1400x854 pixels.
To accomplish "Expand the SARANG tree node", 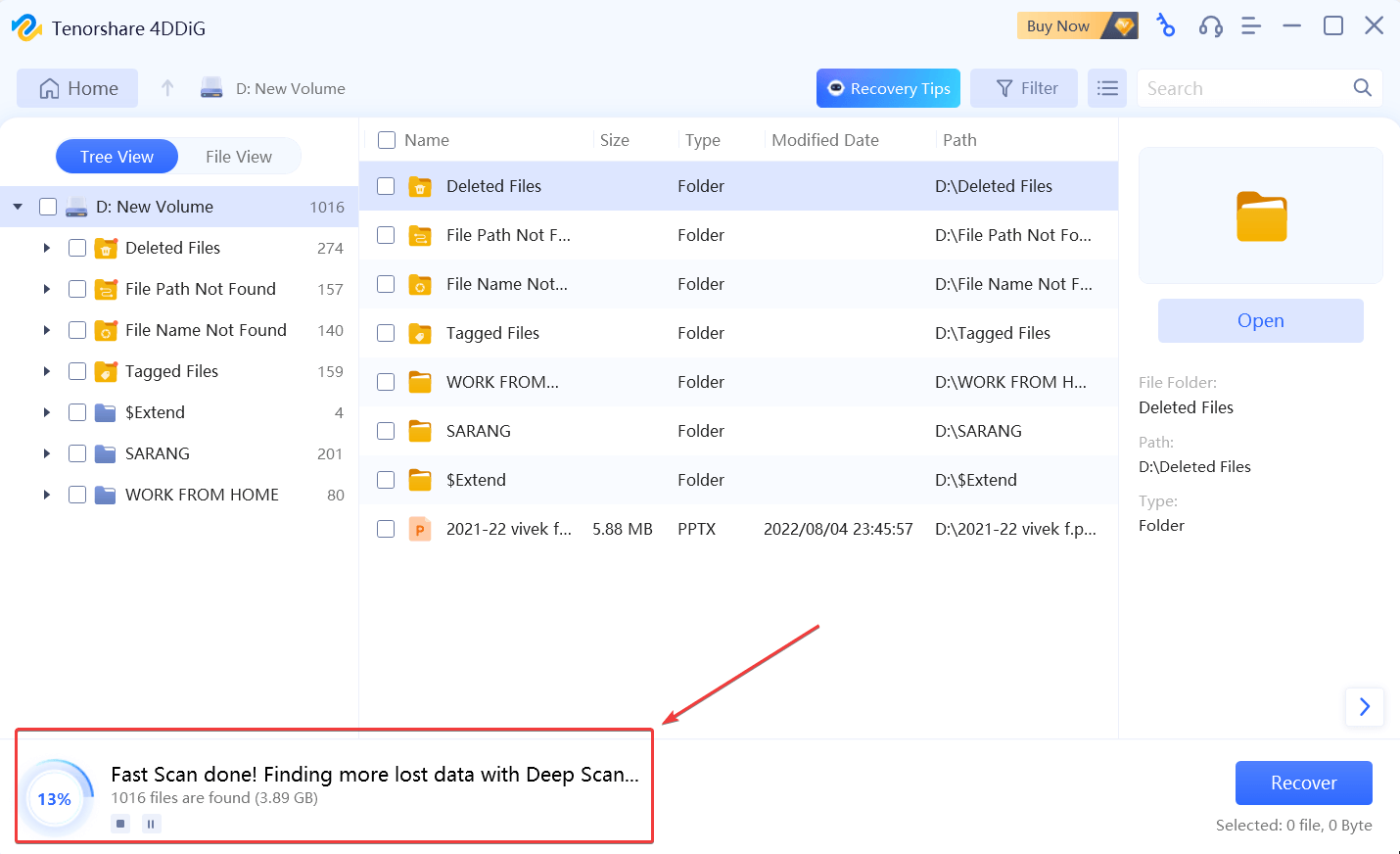I will coord(46,453).
